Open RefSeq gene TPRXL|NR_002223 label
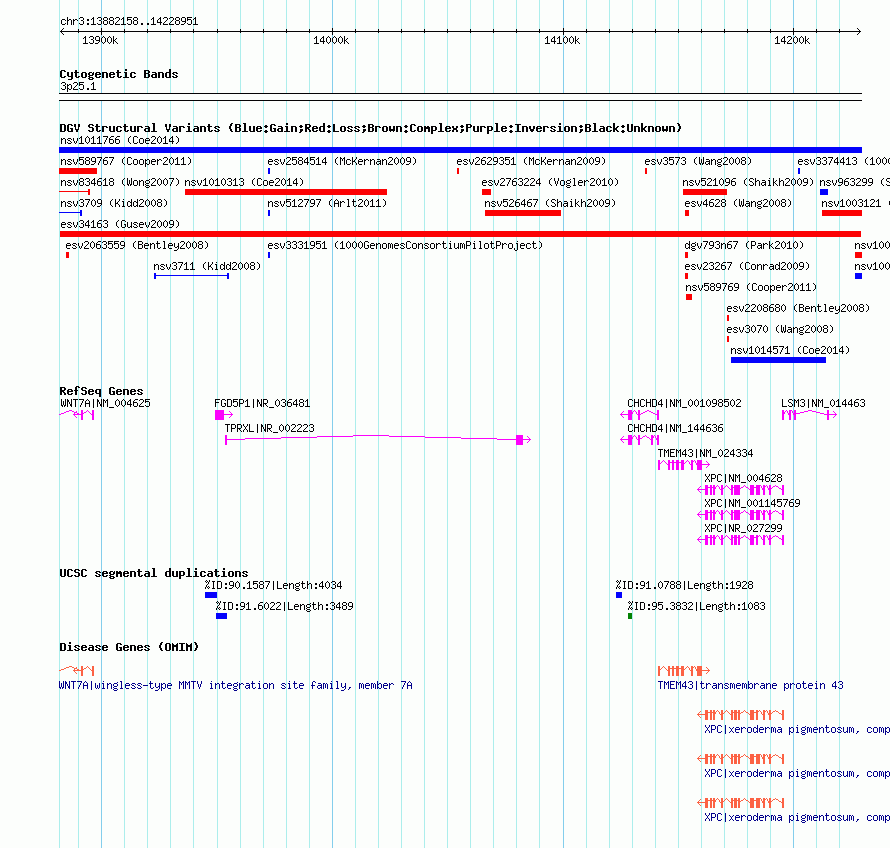The width and height of the screenshot is (890, 848). coord(269,429)
